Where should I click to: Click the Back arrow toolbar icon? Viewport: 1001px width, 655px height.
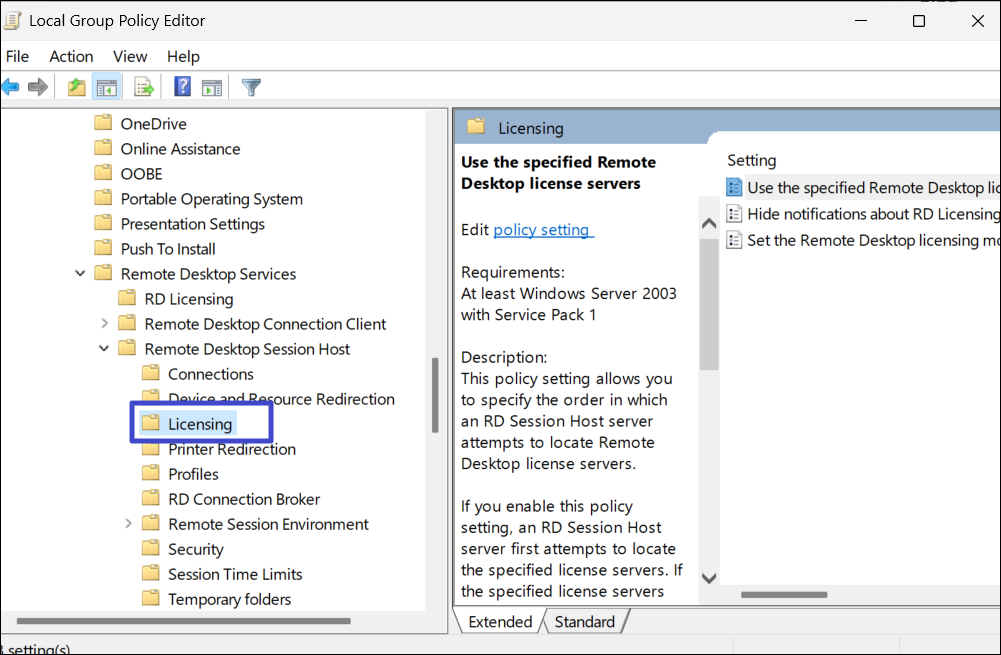click(x=10, y=88)
